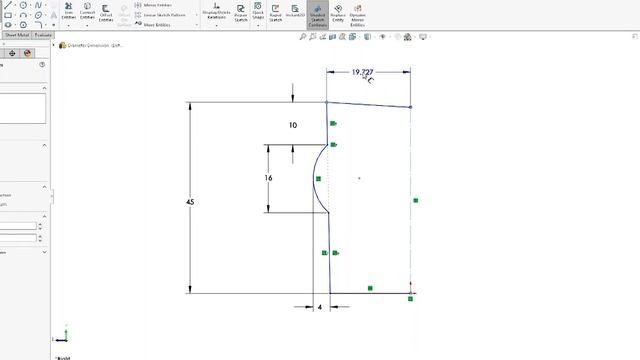
Task: Click the Convert Entities tool
Action: pyautogui.click(x=87, y=11)
